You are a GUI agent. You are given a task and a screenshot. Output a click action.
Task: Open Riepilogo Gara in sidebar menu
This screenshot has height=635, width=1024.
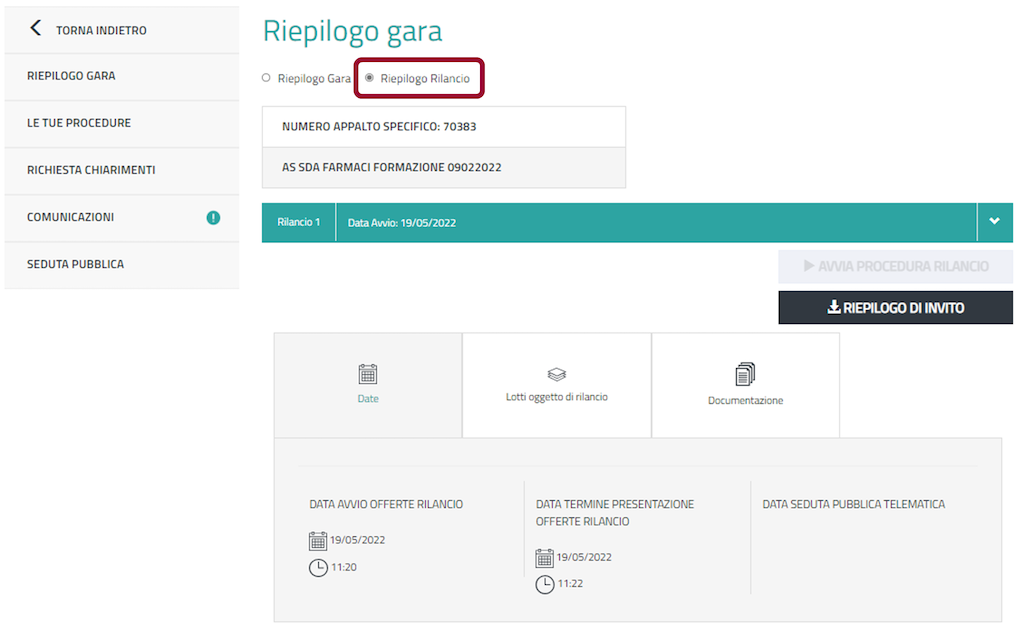click(71, 76)
